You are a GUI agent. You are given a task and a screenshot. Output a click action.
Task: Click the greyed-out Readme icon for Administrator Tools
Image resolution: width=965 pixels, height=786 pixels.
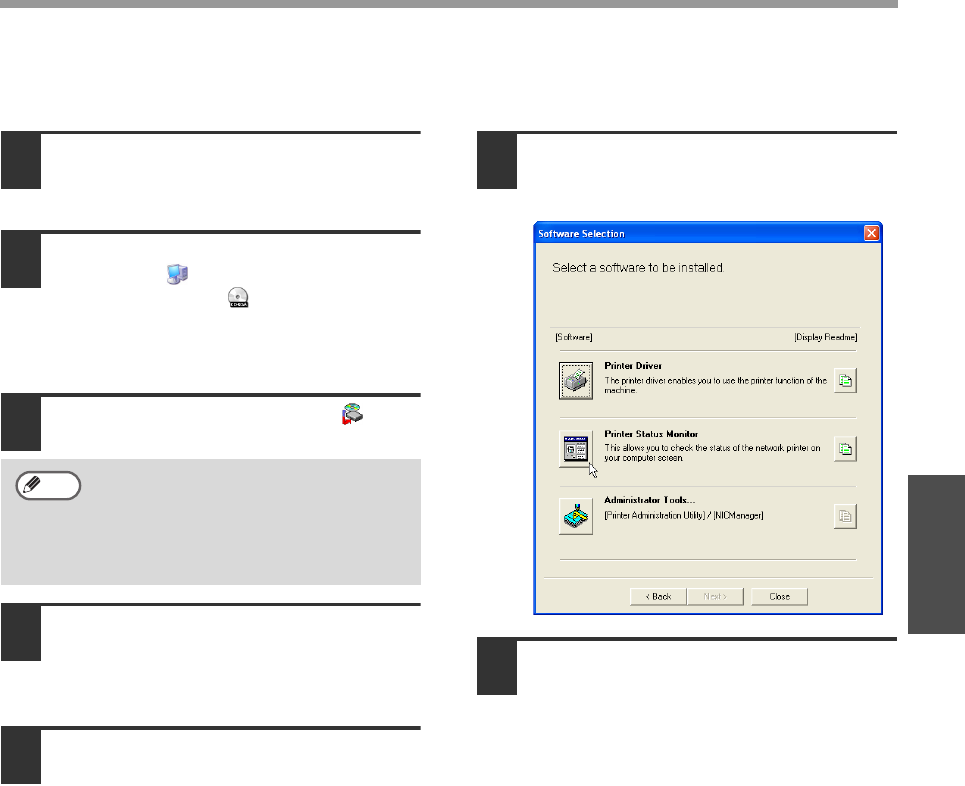pyautogui.click(x=845, y=516)
